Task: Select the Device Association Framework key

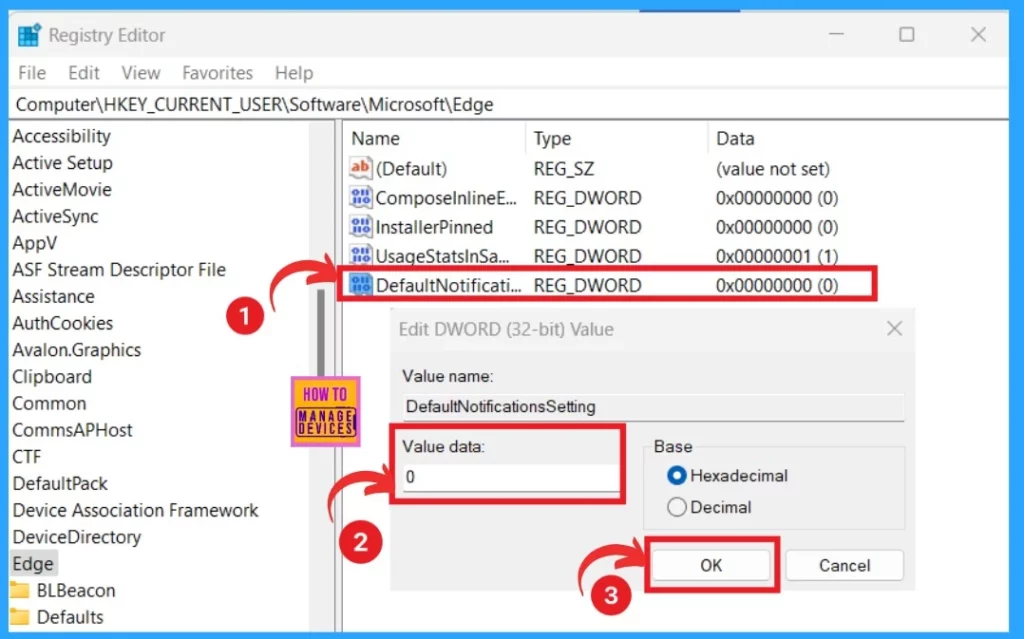Action: [x=135, y=510]
